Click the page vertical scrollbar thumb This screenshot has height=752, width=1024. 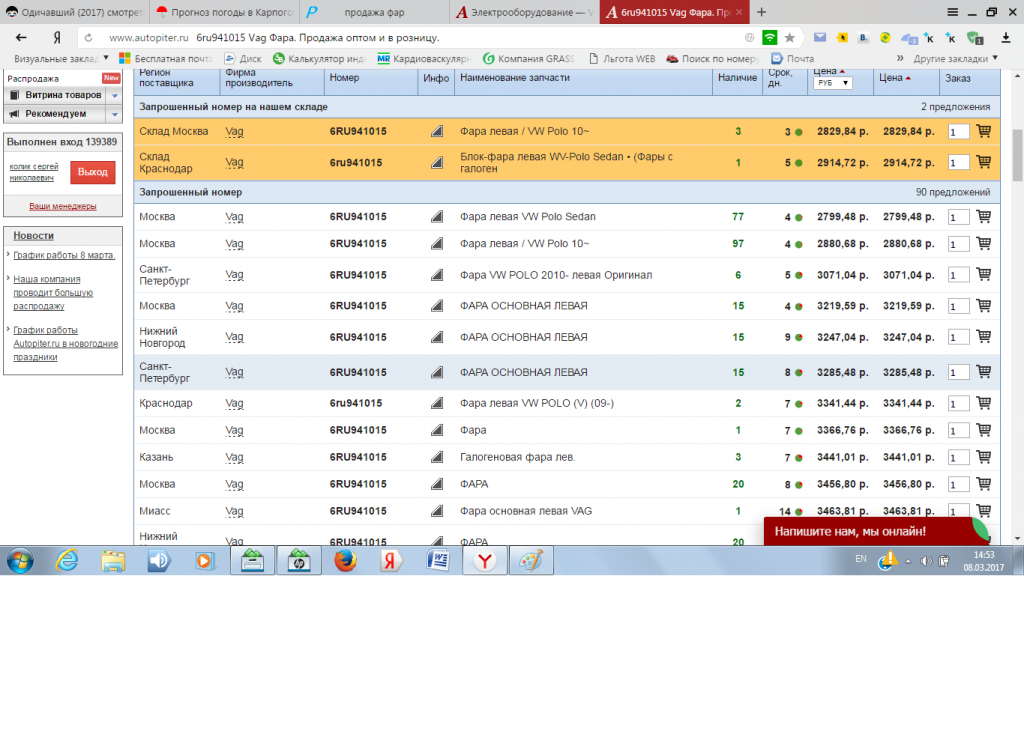coord(1017,155)
